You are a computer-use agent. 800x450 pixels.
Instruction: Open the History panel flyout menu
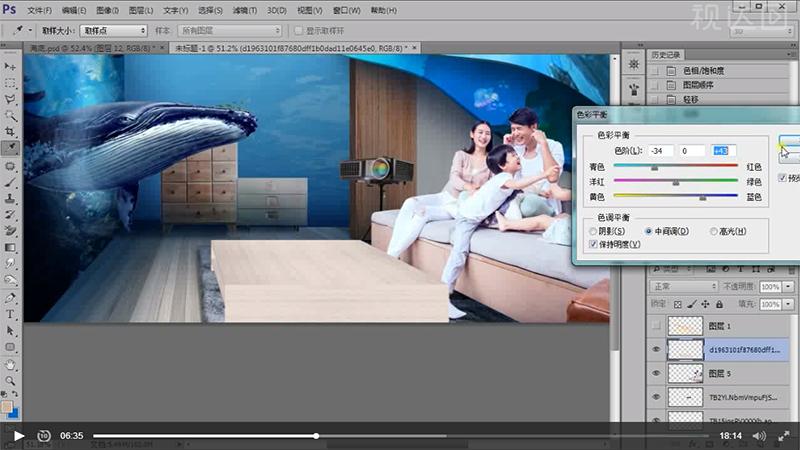pos(792,54)
